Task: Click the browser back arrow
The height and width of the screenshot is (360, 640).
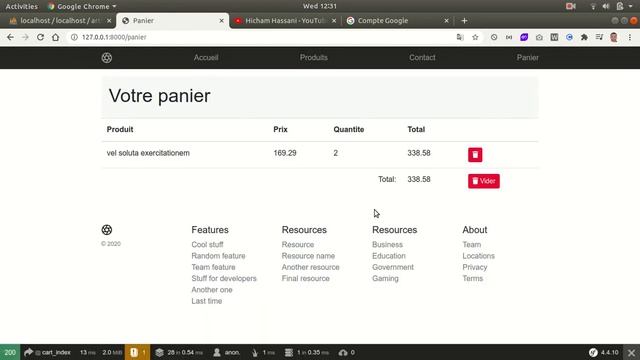Action: point(10,37)
